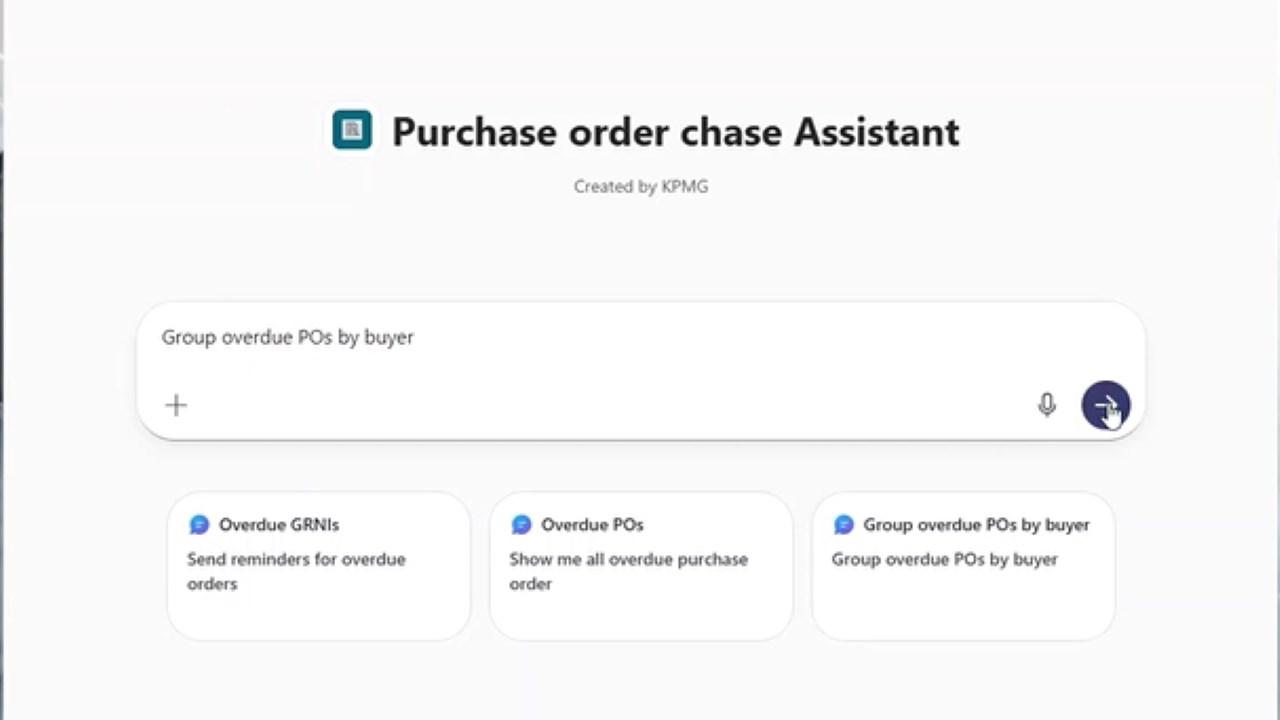Click the Purchase order chase Assistant logo
Image resolution: width=1280 pixels, height=720 pixels.
pos(352,130)
